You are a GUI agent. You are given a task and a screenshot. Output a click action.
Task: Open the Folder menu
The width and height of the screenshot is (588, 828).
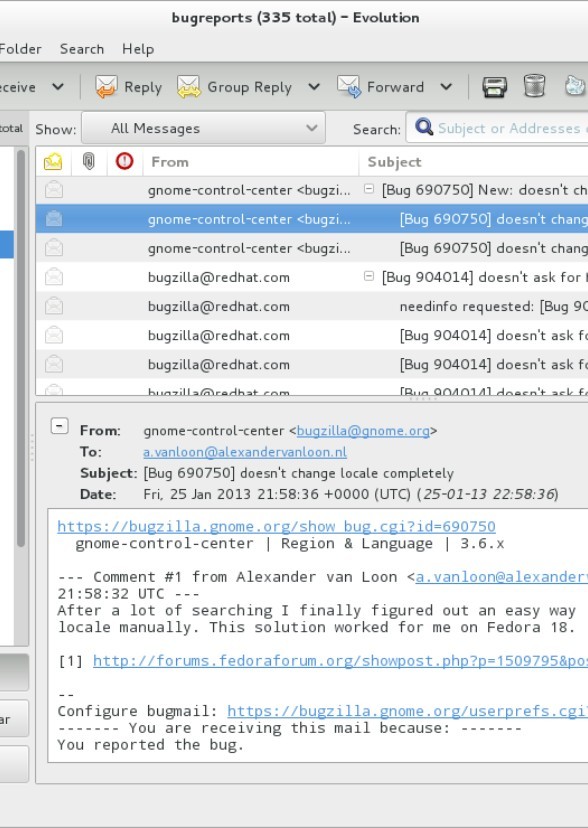(x=20, y=49)
